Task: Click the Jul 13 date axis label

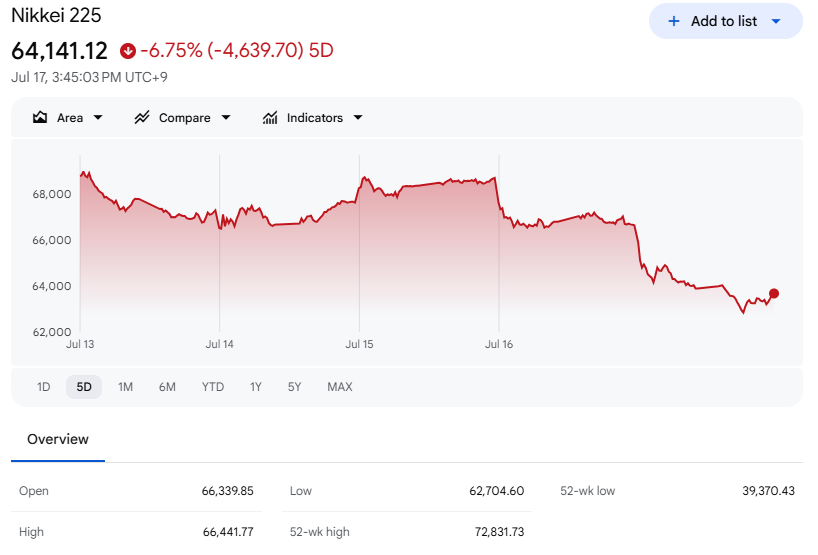Action: pos(80,344)
